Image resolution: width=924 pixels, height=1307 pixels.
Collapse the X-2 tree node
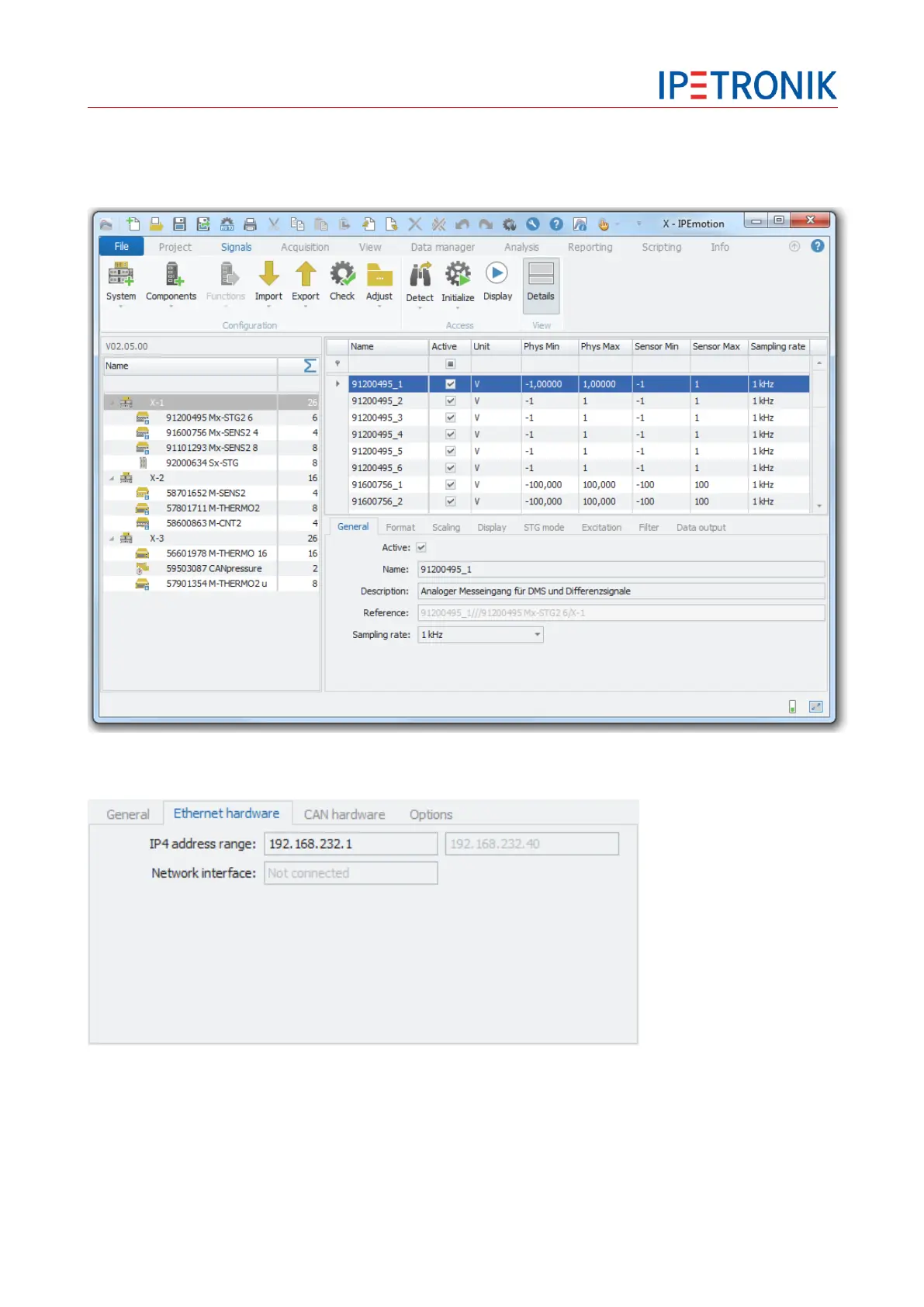coord(112,478)
